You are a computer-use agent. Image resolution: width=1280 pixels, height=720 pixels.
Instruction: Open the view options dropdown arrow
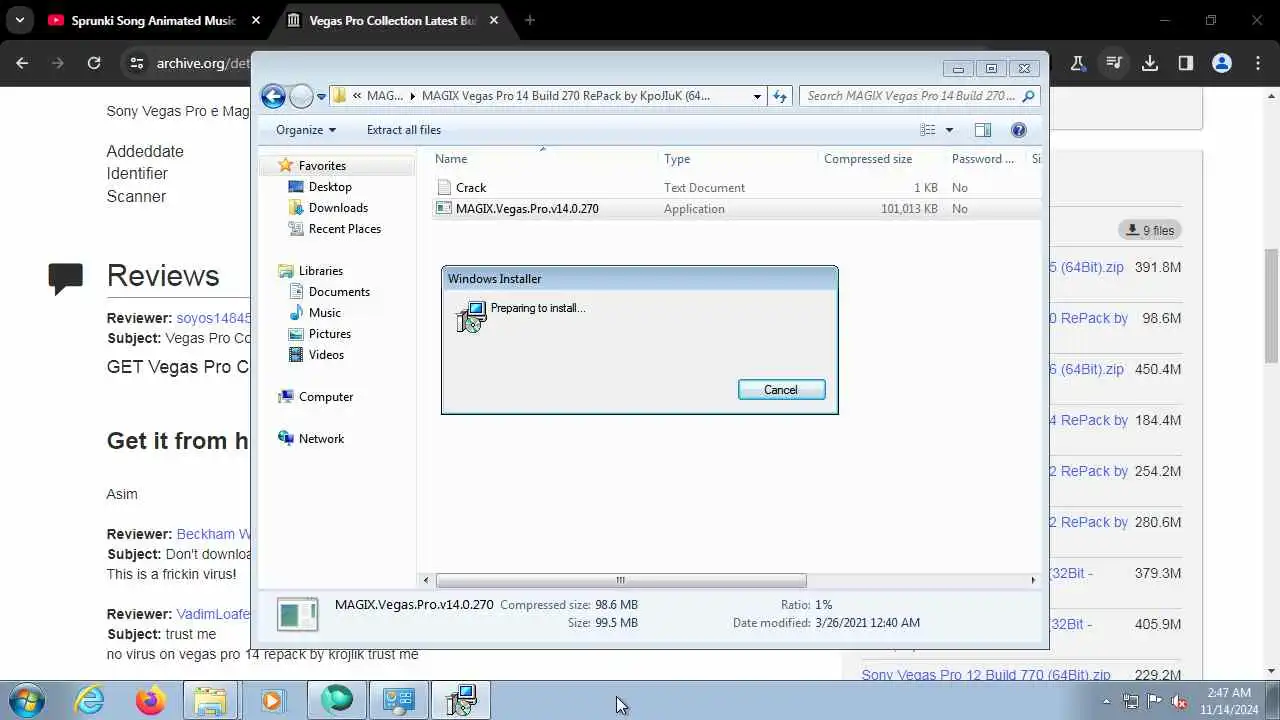[x=949, y=130]
